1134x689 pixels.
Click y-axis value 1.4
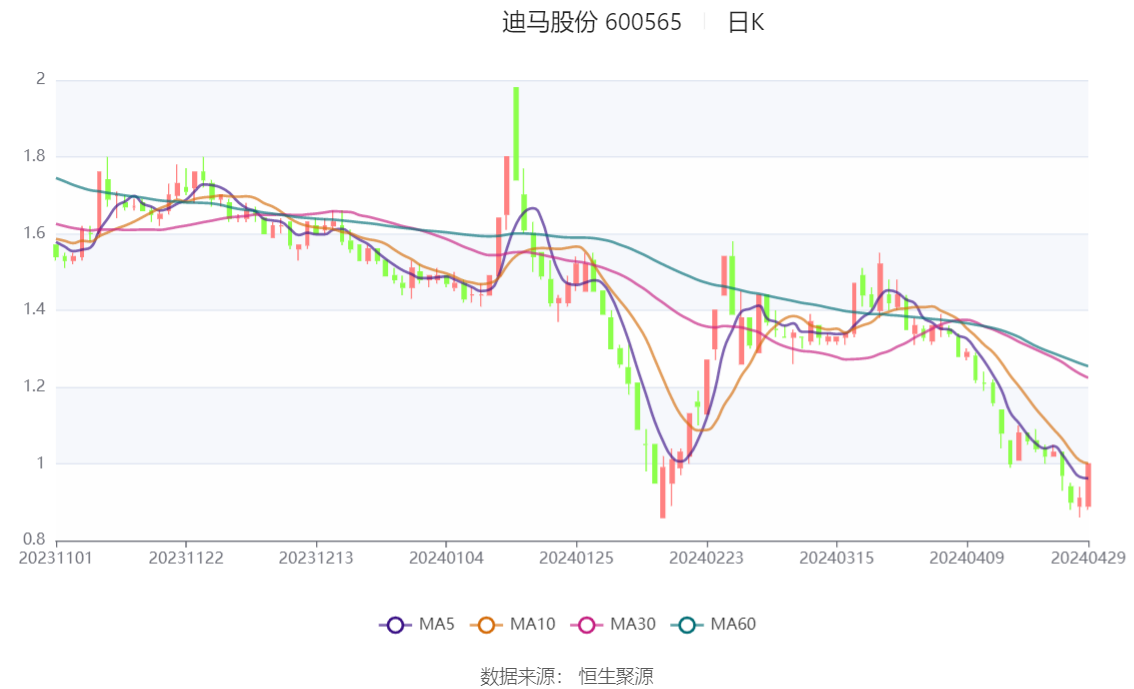[x=34, y=309]
